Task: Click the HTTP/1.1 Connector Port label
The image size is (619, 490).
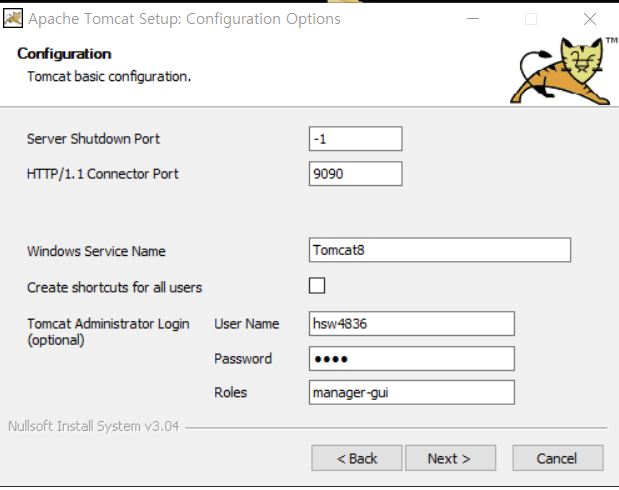Action: click(x=103, y=174)
